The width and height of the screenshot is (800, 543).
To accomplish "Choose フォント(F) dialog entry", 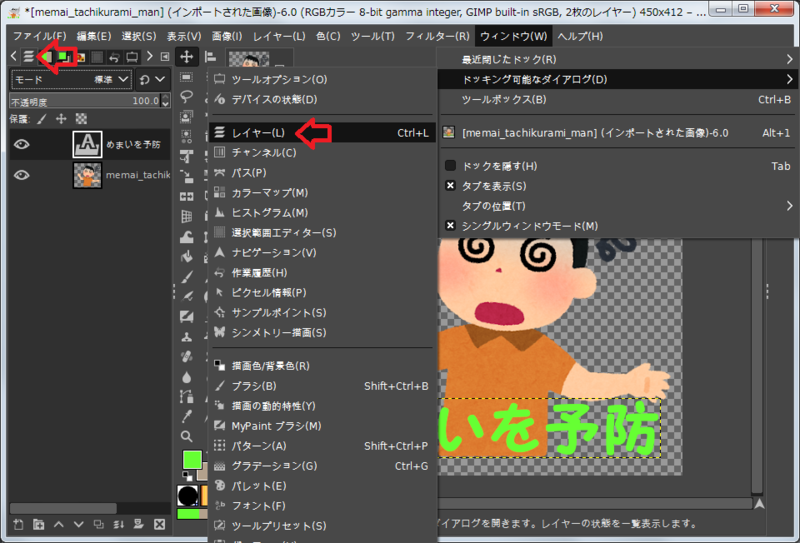I will pos(323,506).
